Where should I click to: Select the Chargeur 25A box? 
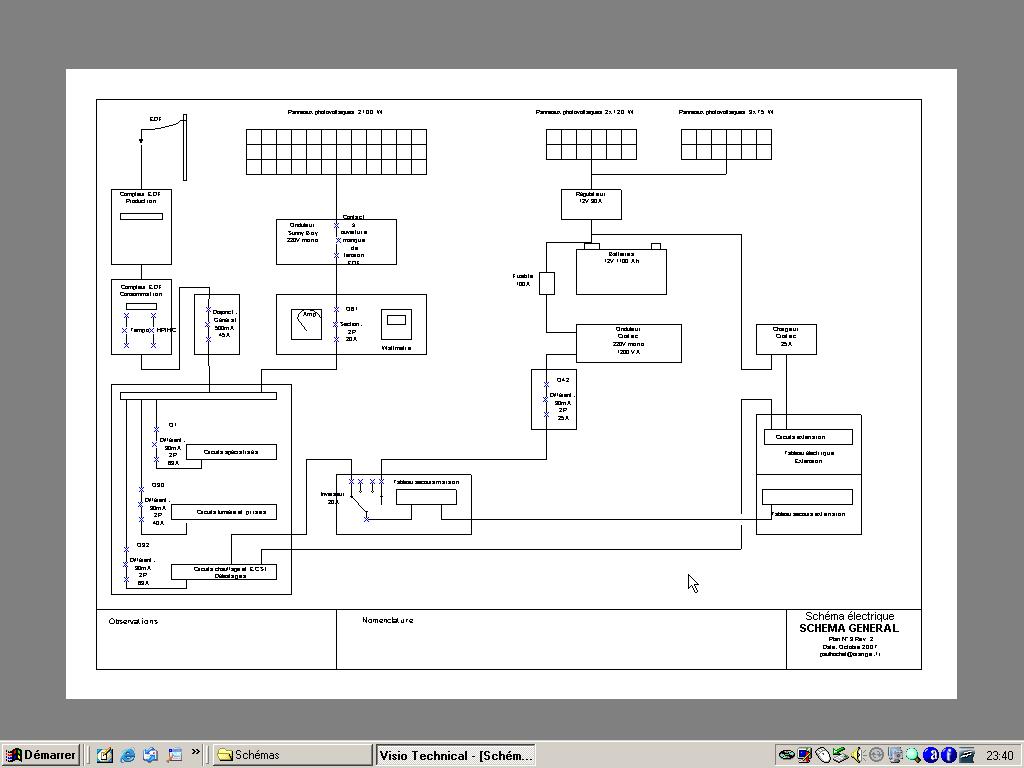point(786,340)
